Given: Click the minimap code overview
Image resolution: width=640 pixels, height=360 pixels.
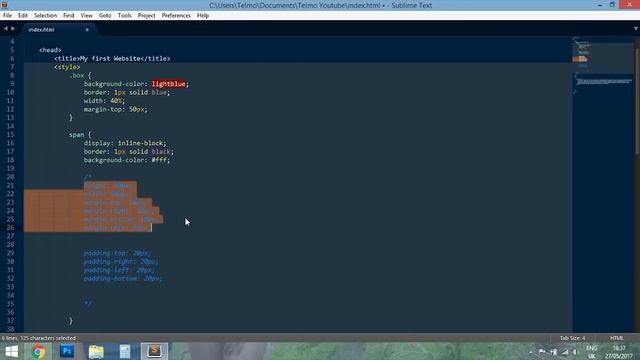Looking at the screenshot, I should tap(603, 65).
